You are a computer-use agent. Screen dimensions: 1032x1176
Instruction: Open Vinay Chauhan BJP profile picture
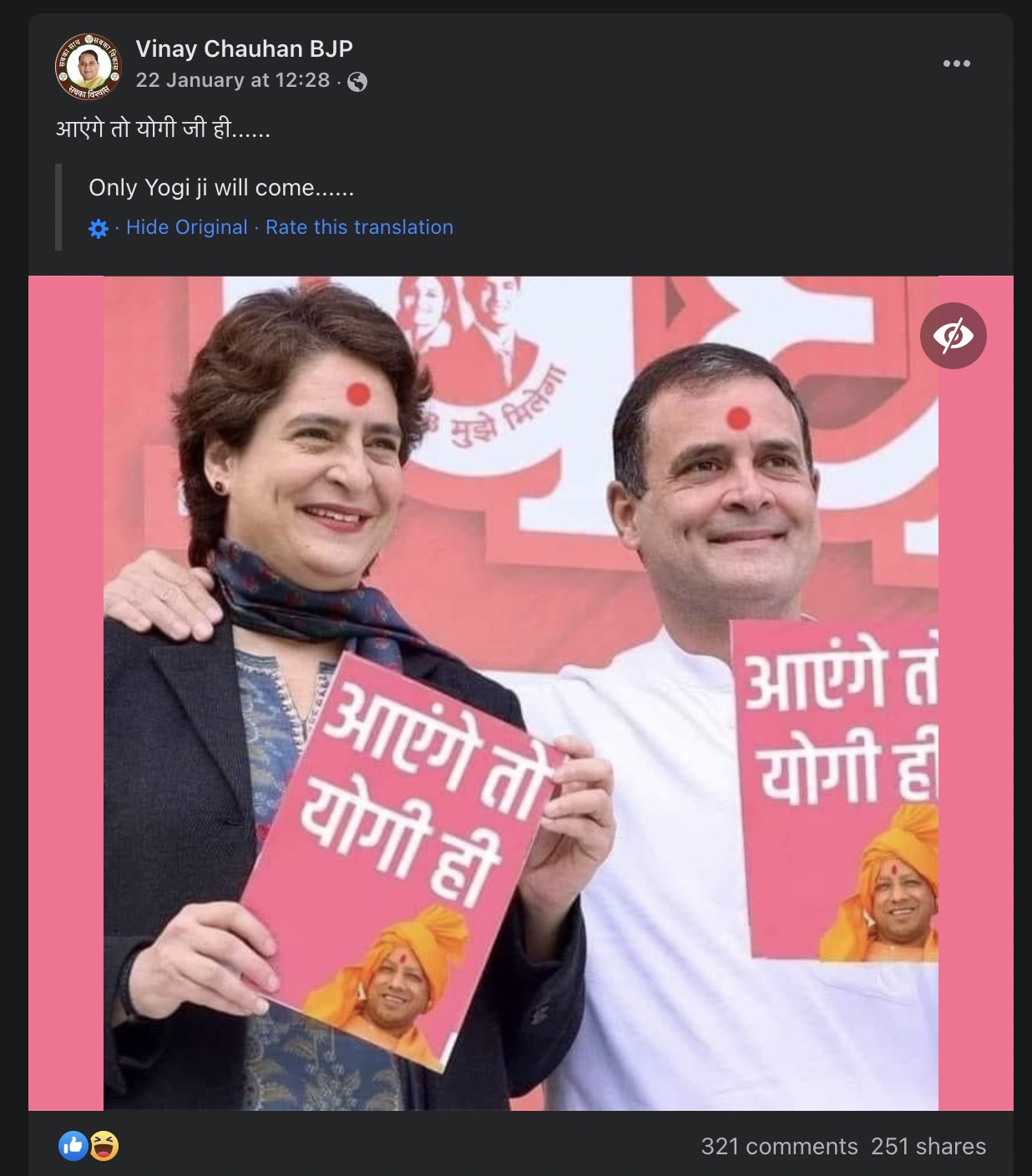89,67
